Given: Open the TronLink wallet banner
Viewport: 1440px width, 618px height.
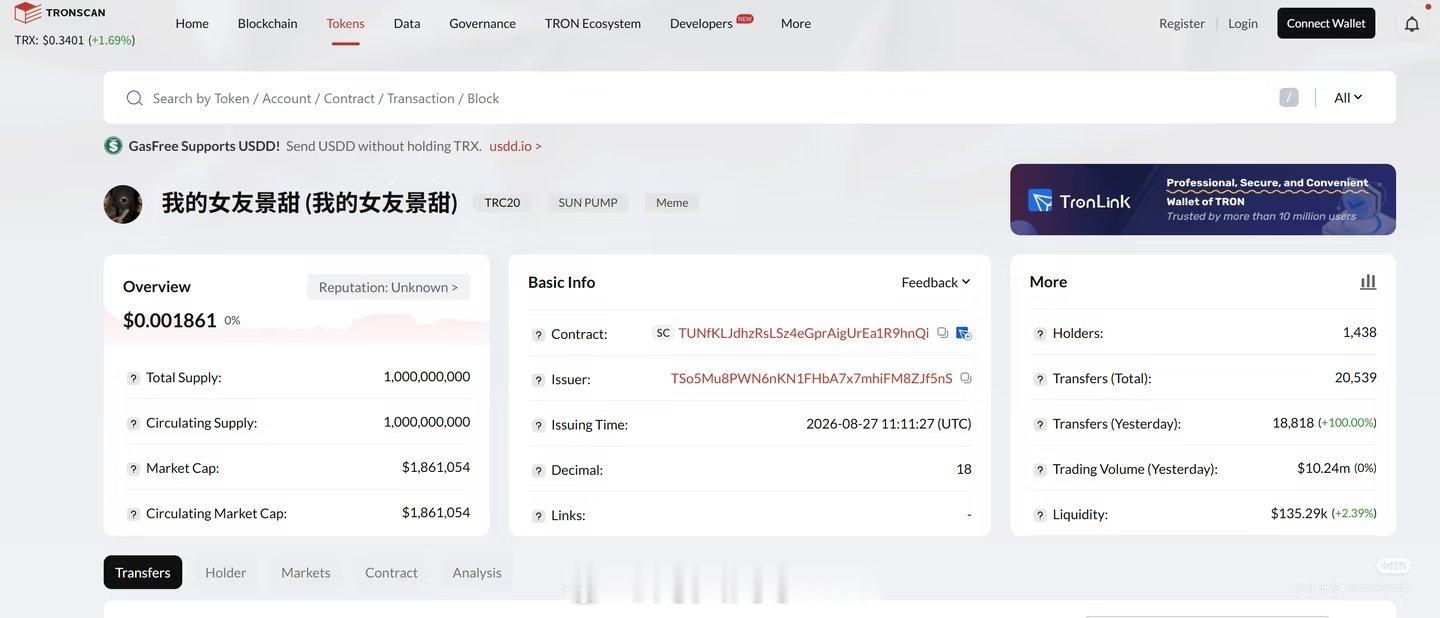Looking at the screenshot, I should (x=1203, y=200).
